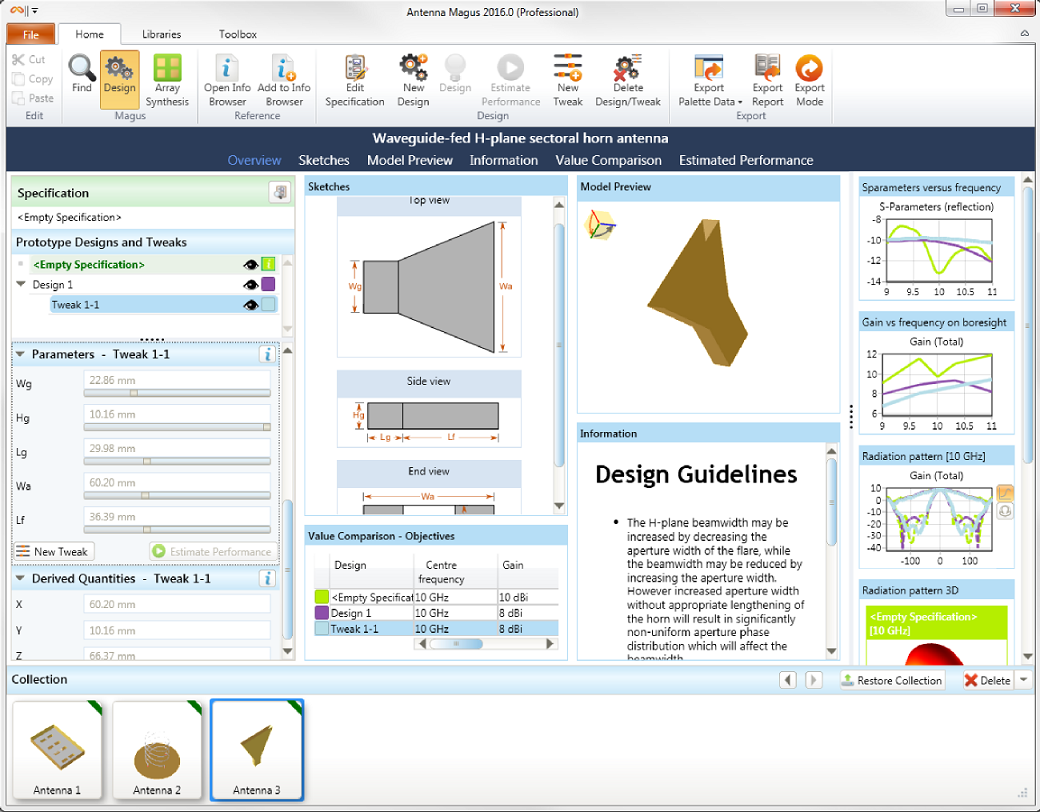Open the Array Synthesis tool
The width and height of the screenshot is (1040, 812).
167,78
